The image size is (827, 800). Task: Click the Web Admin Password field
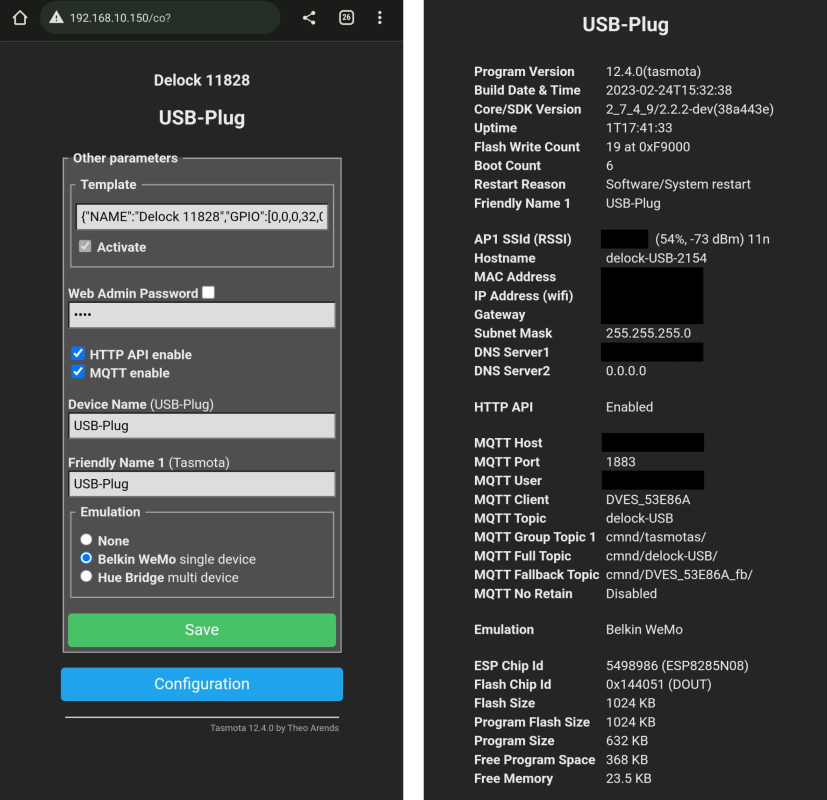[201, 315]
